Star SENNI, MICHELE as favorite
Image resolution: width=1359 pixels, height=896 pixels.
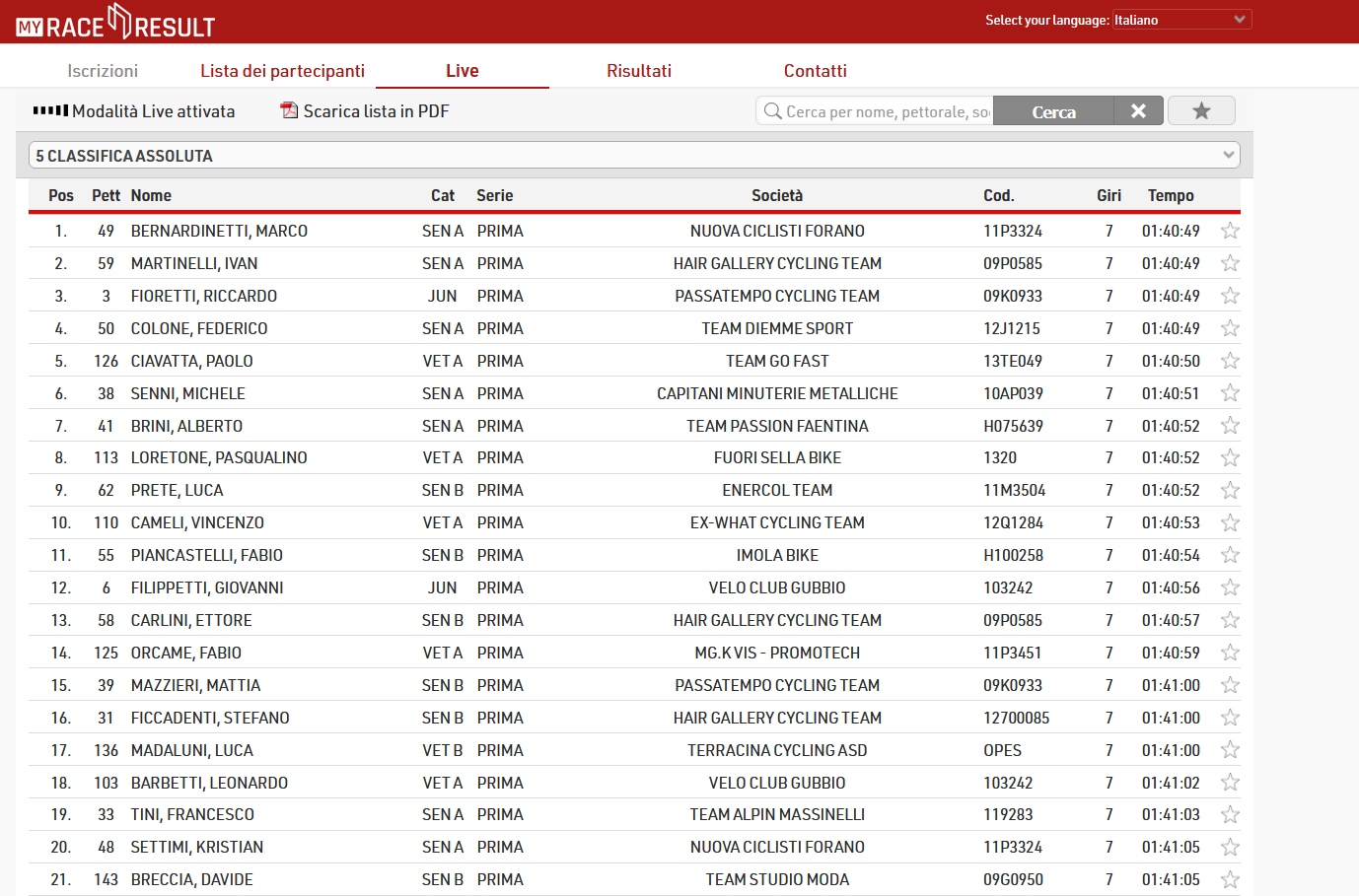(x=1230, y=393)
